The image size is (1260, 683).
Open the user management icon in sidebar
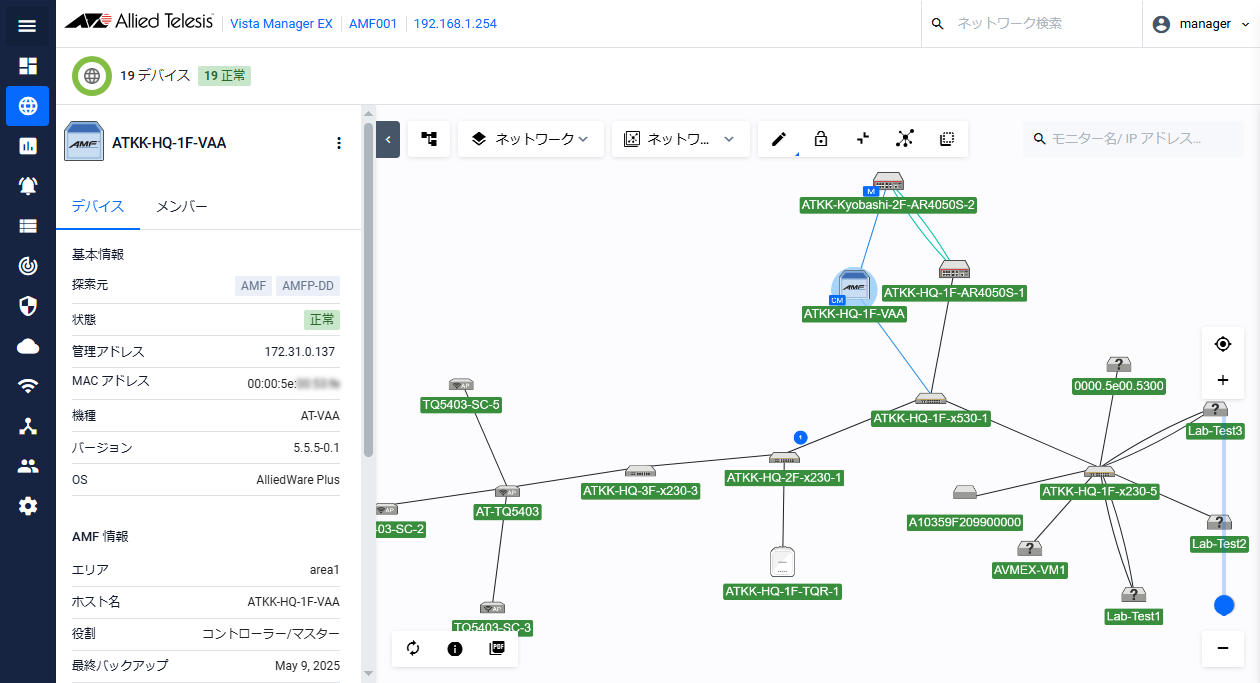tap(27, 466)
